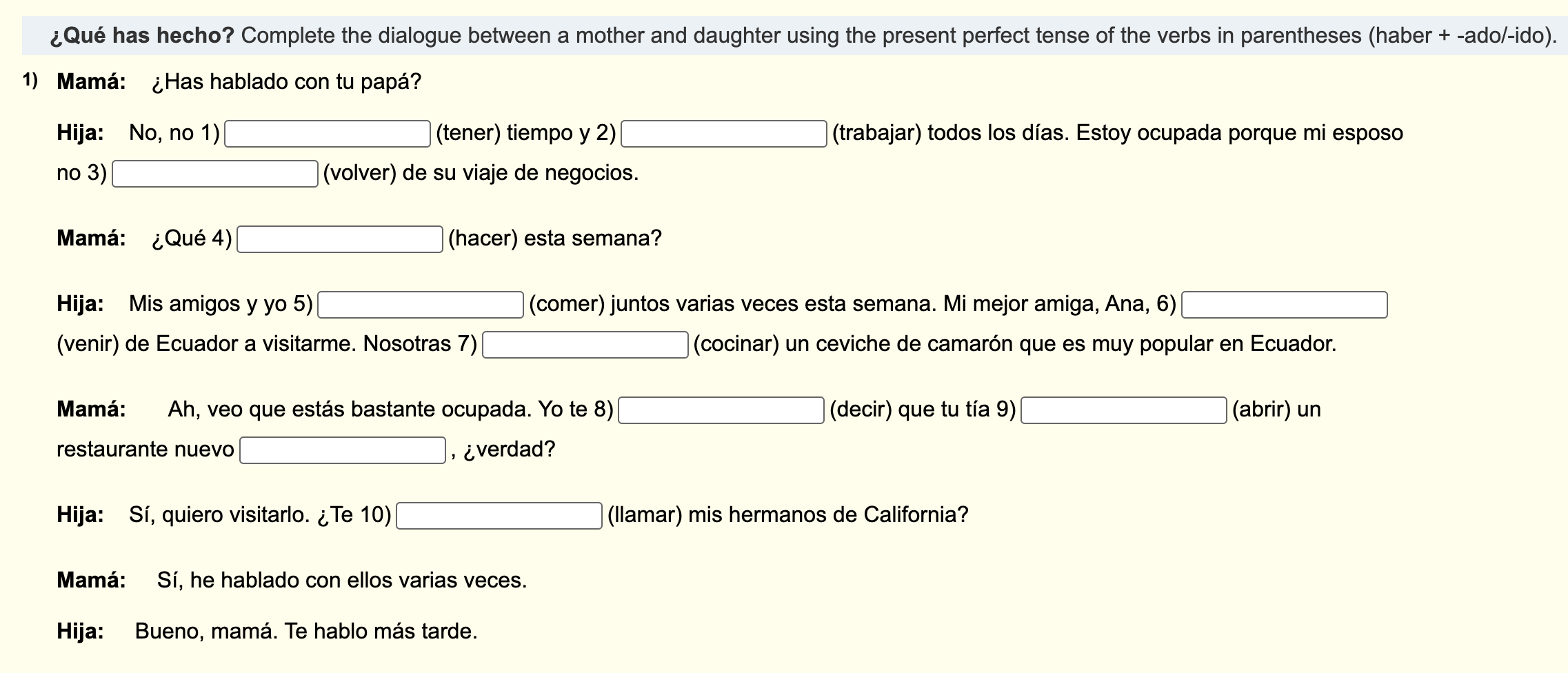Image resolution: width=1568 pixels, height=673 pixels.
Task: Click the blank 2 field before (trabajar)
Action: pyautogui.click(x=723, y=134)
